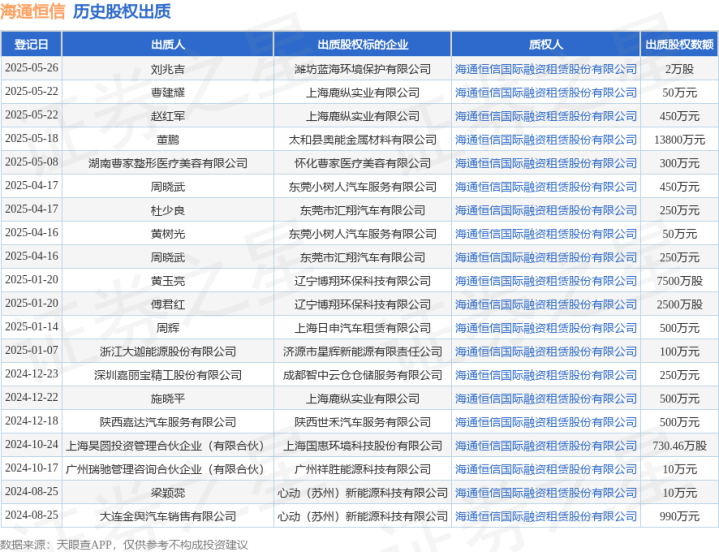This screenshot has width=719, height=552.
Task: Click pledgor 浙江大迦能源股份有限公司
Action: [x=168, y=352]
